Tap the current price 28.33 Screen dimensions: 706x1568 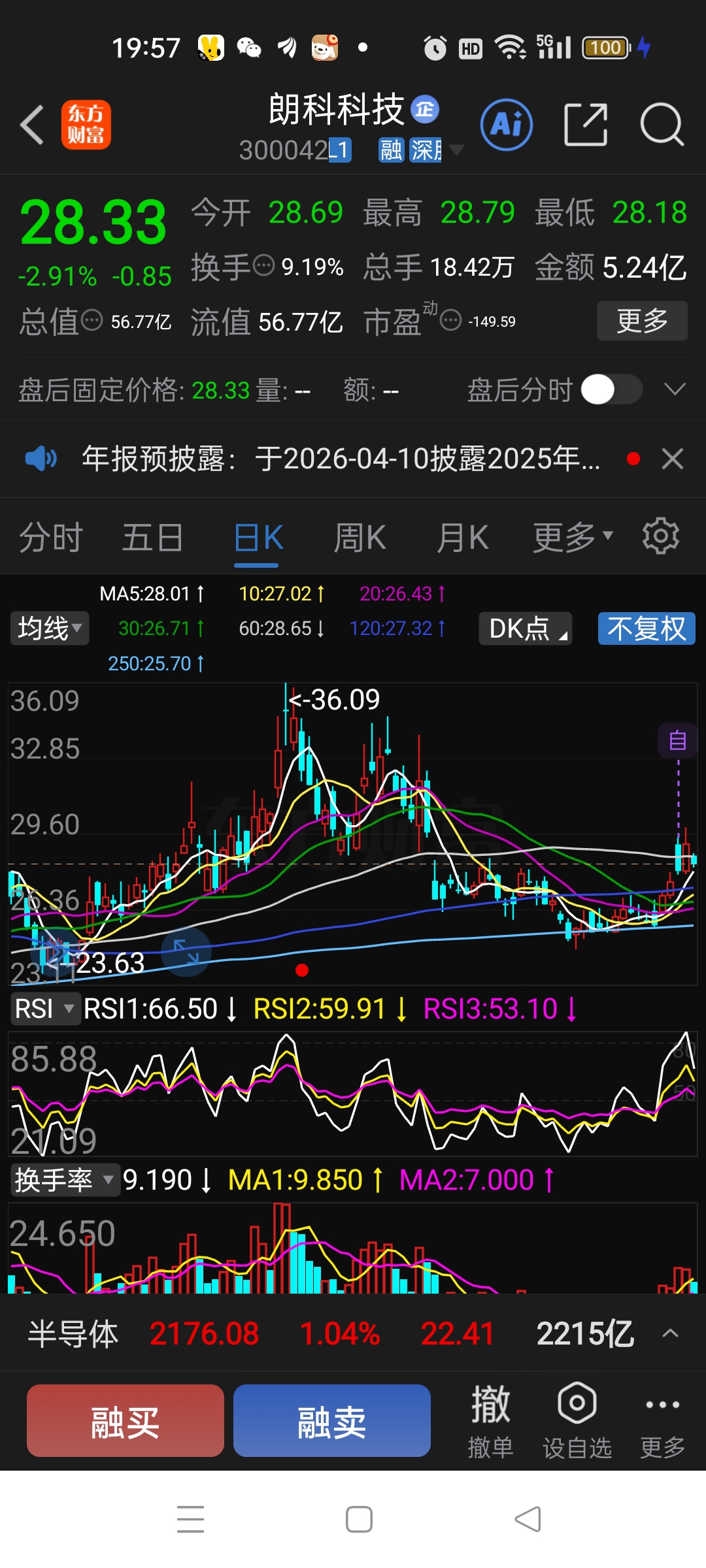[93, 222]
